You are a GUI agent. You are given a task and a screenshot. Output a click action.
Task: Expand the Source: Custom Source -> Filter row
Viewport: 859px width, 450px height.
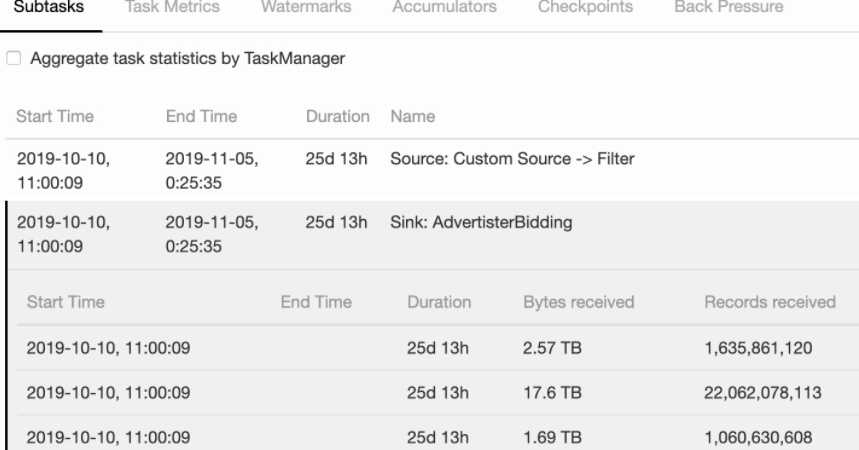432,170
